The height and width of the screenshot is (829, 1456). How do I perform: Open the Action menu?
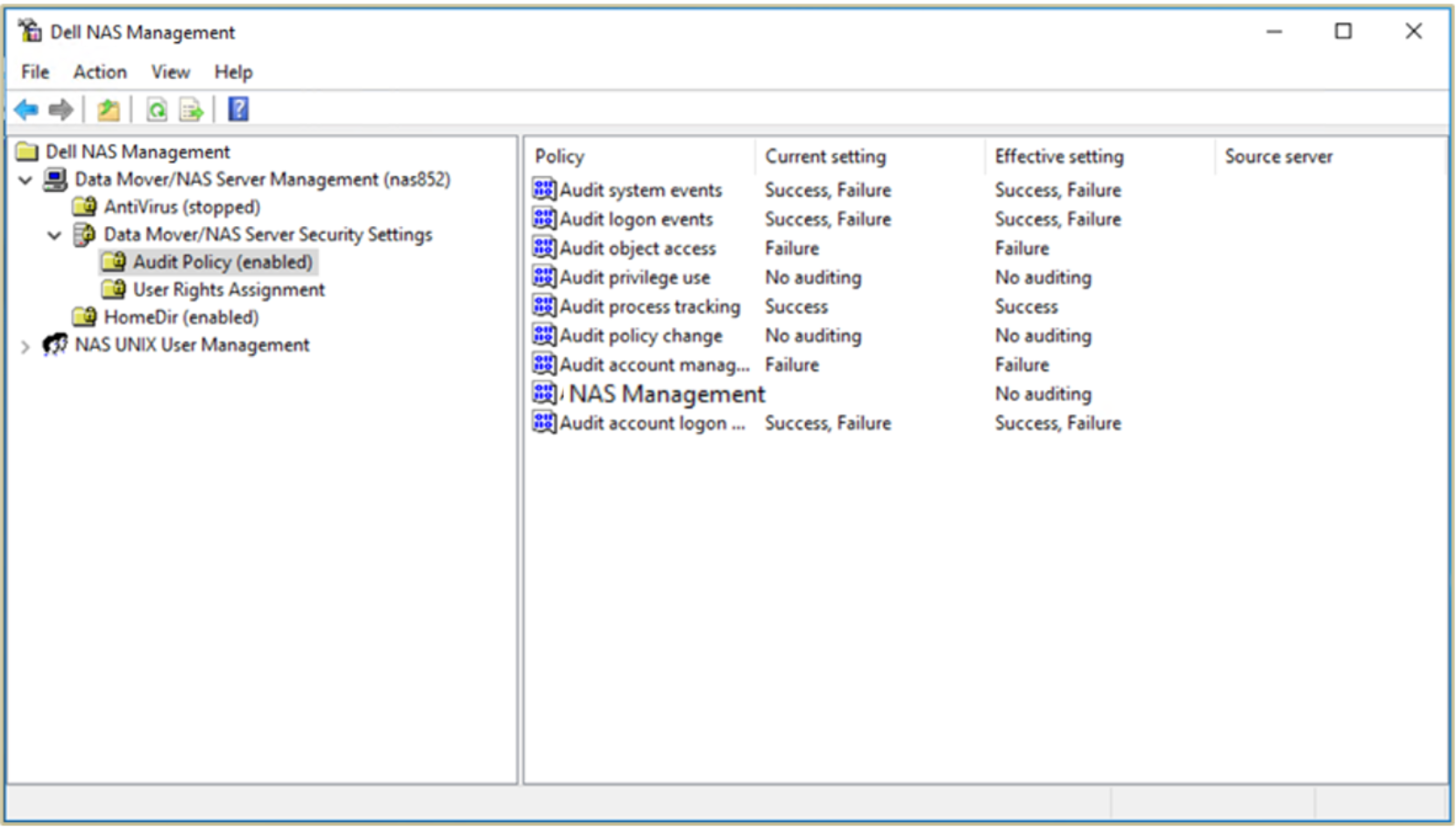coord(99,72)
